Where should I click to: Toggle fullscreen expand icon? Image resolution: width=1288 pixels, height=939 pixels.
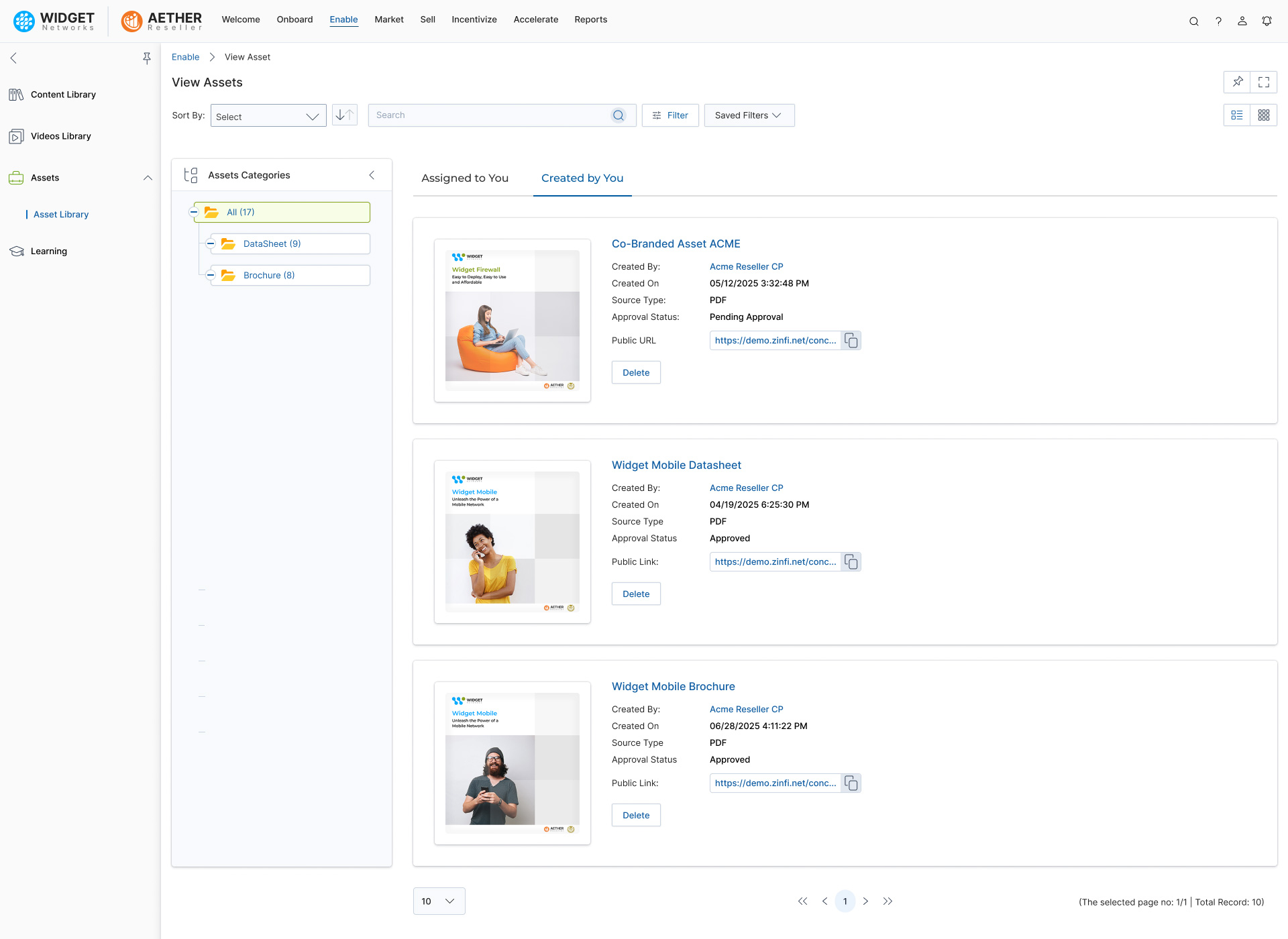tap(1264, 82)
